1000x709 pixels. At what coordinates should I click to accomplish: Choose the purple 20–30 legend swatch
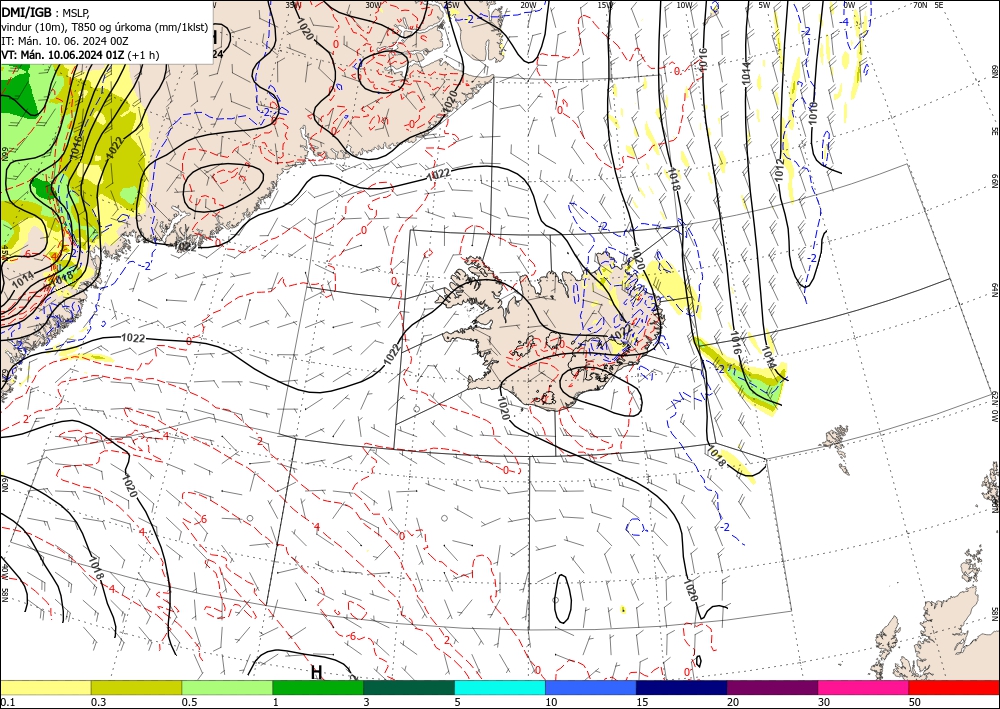click(x=772, y=687)
